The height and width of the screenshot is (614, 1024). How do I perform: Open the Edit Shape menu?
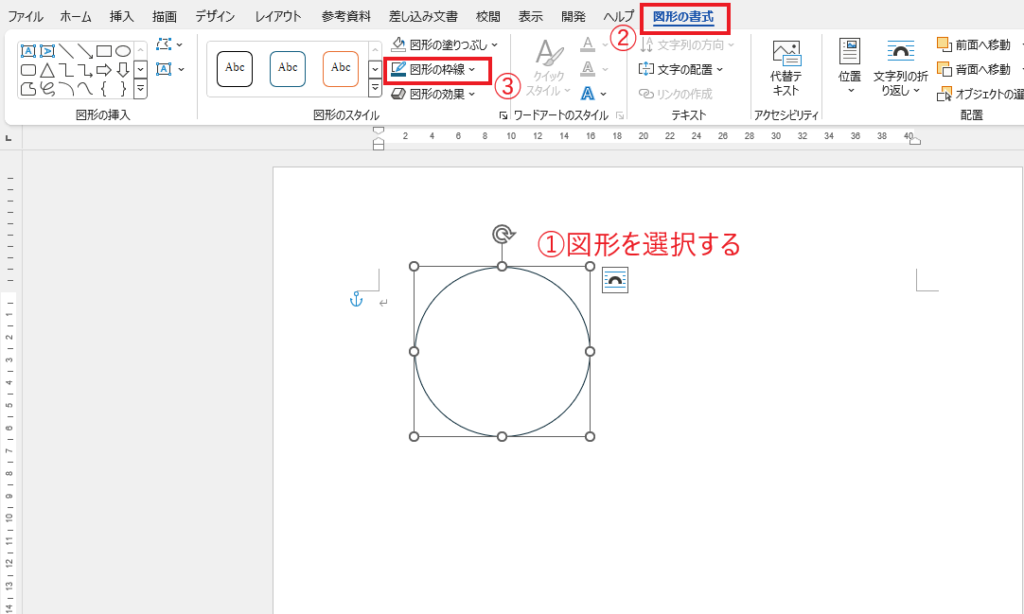pyautogui.click(x=169, y=44)
